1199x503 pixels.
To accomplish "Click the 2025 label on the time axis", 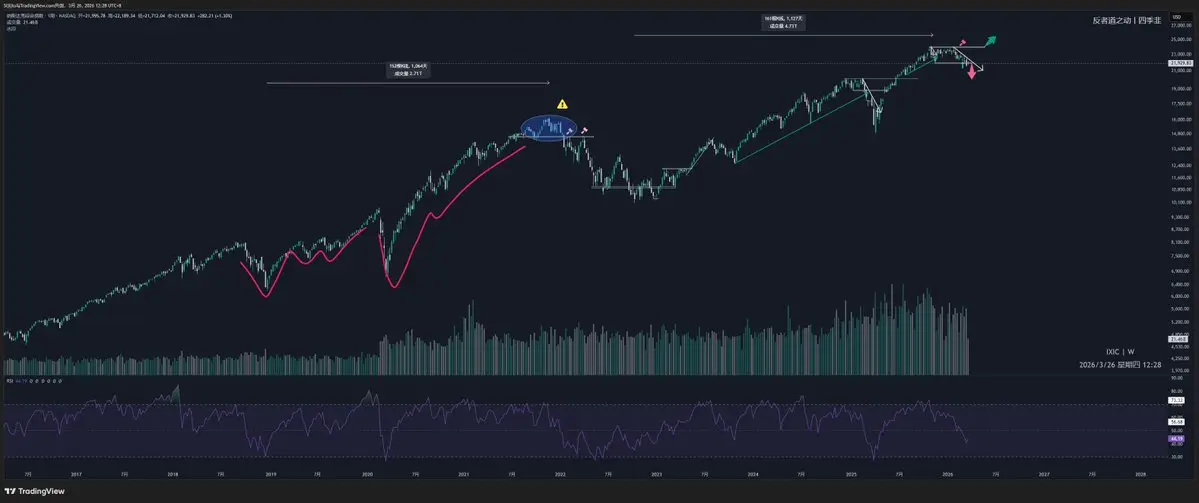I will (850, 475).
